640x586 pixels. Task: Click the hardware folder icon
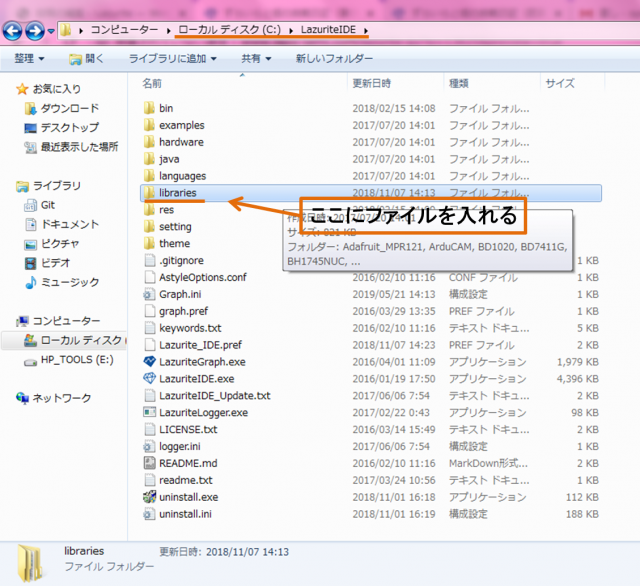149,142
